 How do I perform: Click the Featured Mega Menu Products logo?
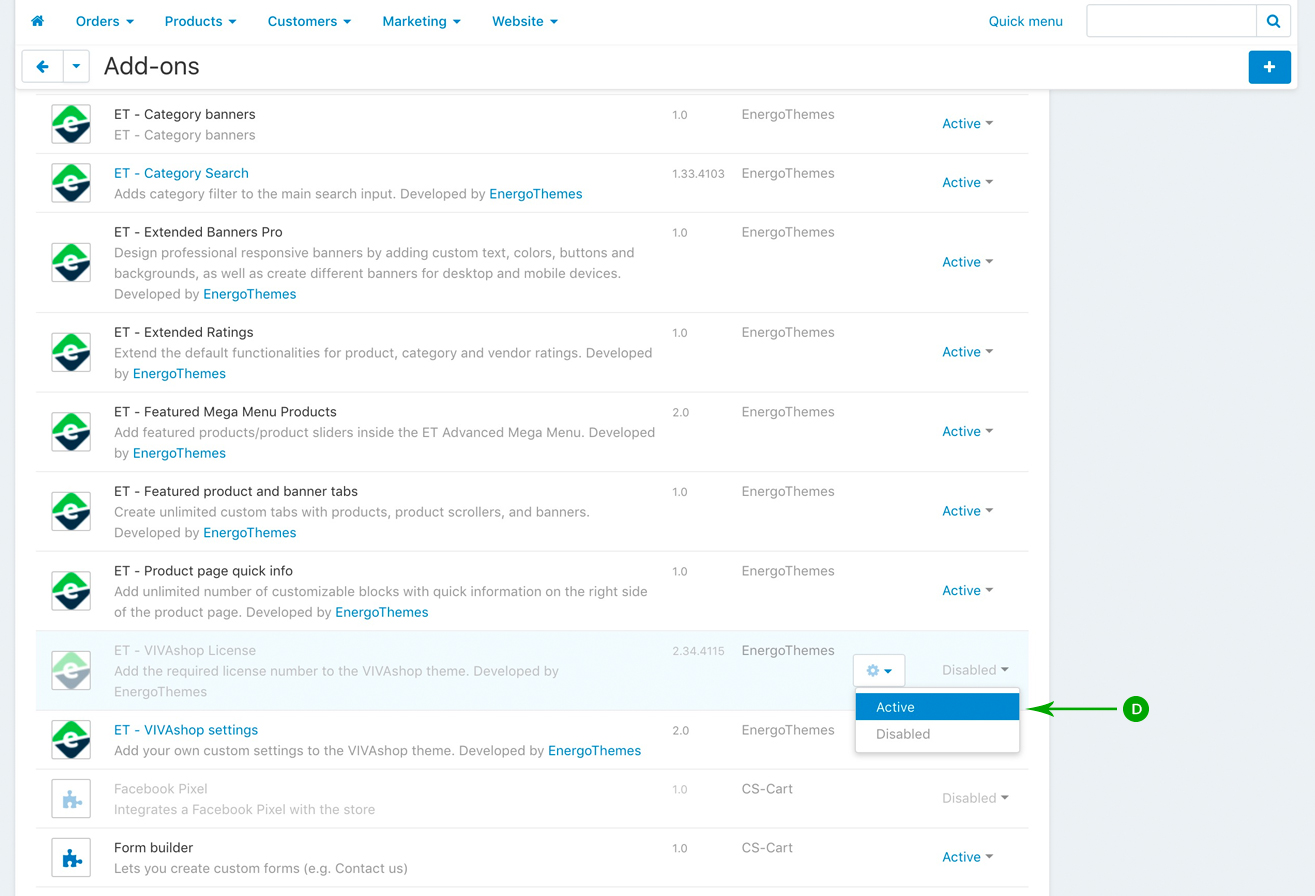point(71,432)
